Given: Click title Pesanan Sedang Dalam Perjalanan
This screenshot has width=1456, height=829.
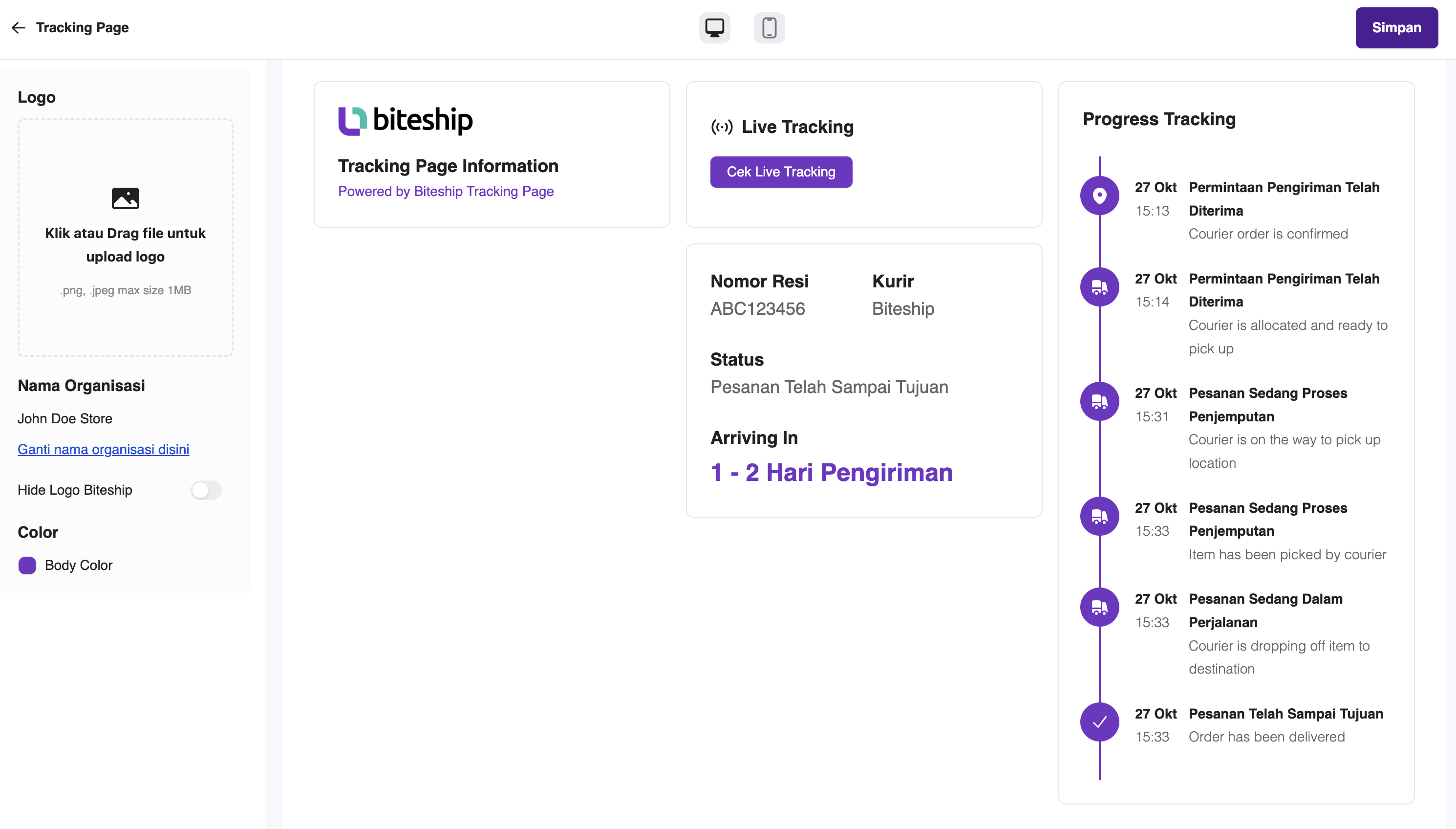Looking at the screenshot, I should pos(1265,611).
